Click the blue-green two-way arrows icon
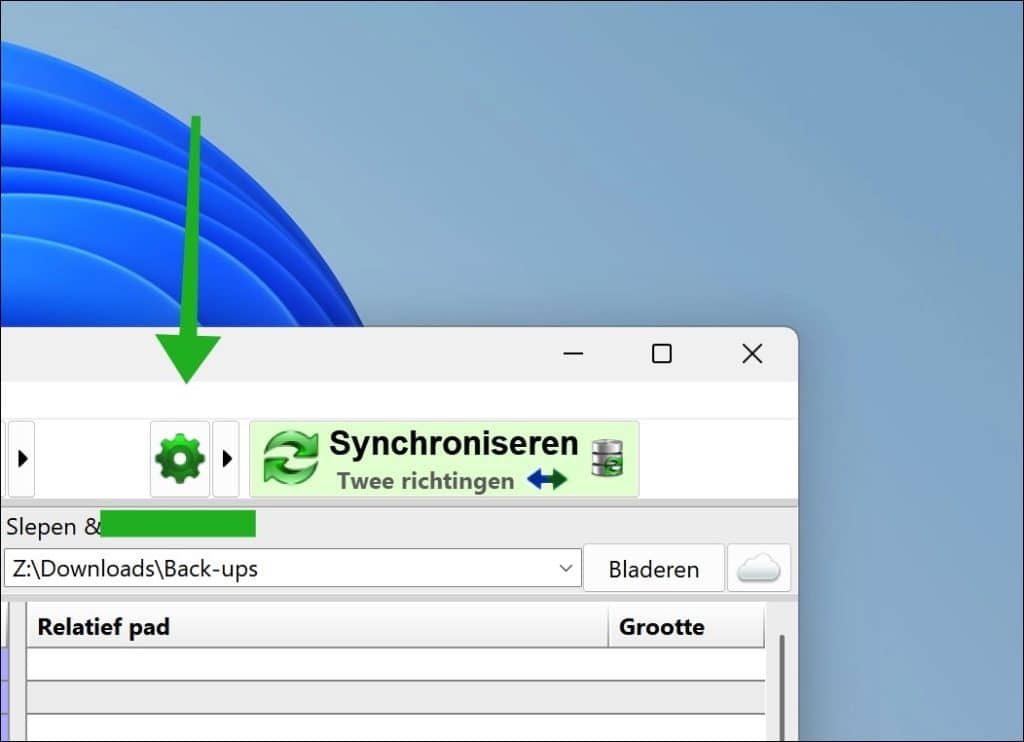This screenshot has width=1024, height=742. tap(547, 479)
